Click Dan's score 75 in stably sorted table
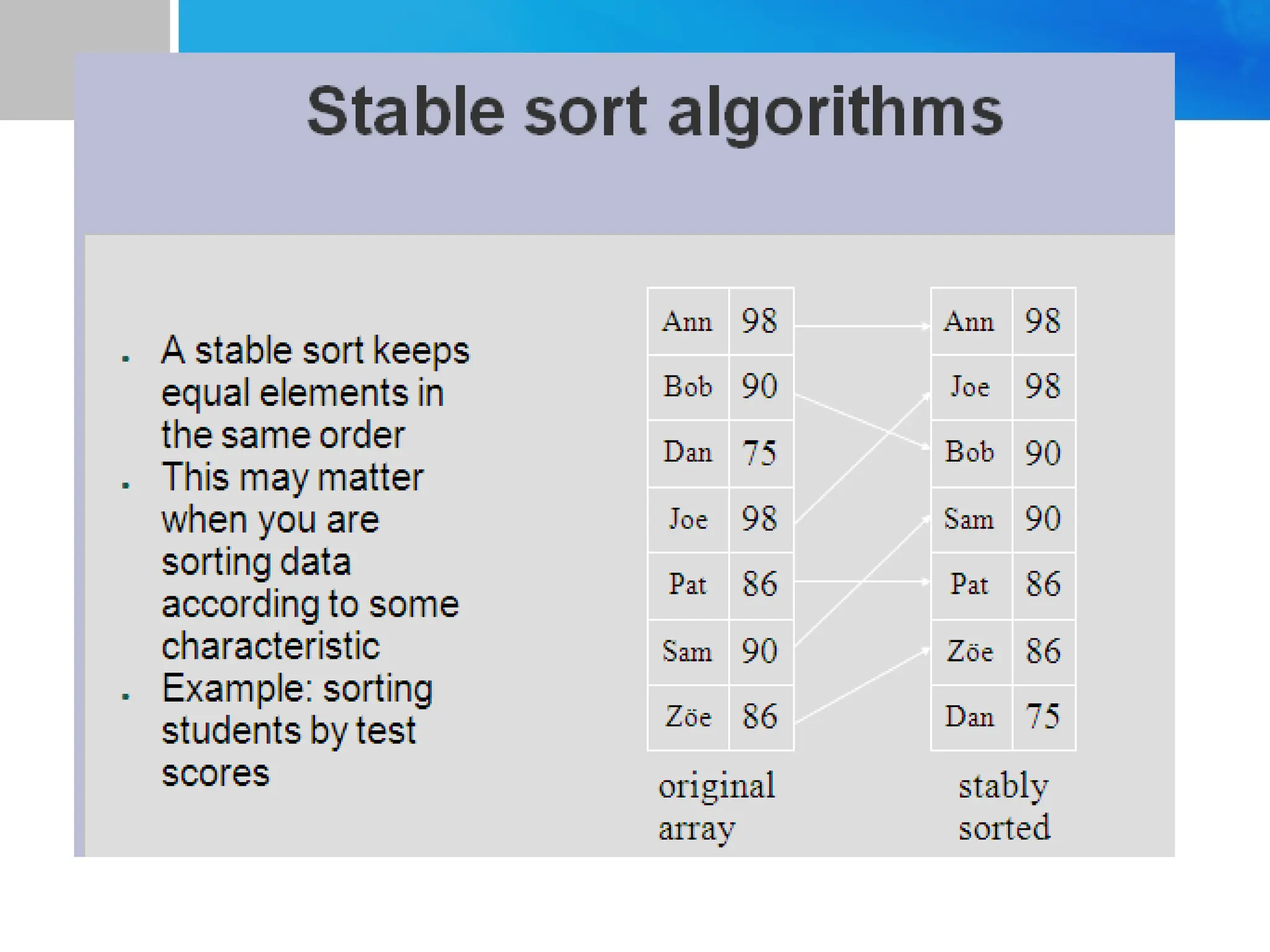The height and width of the screenshot is (952, 1270). pyautogui.click(x=1043, y=717)
